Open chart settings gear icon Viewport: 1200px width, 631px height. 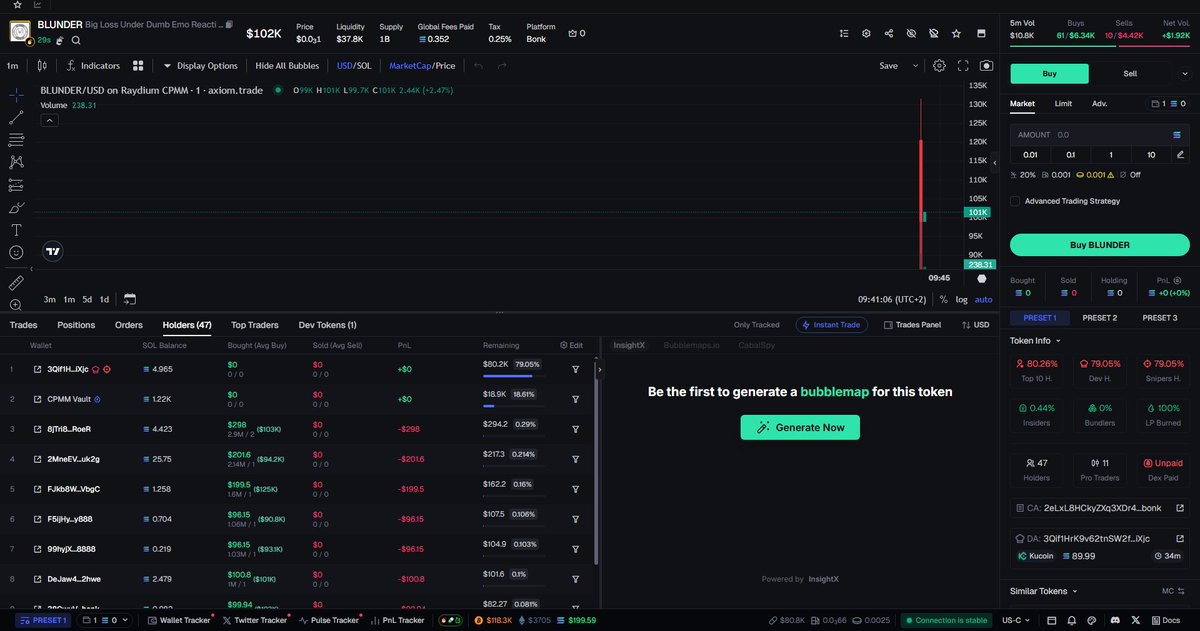click(x=939, y=66)
